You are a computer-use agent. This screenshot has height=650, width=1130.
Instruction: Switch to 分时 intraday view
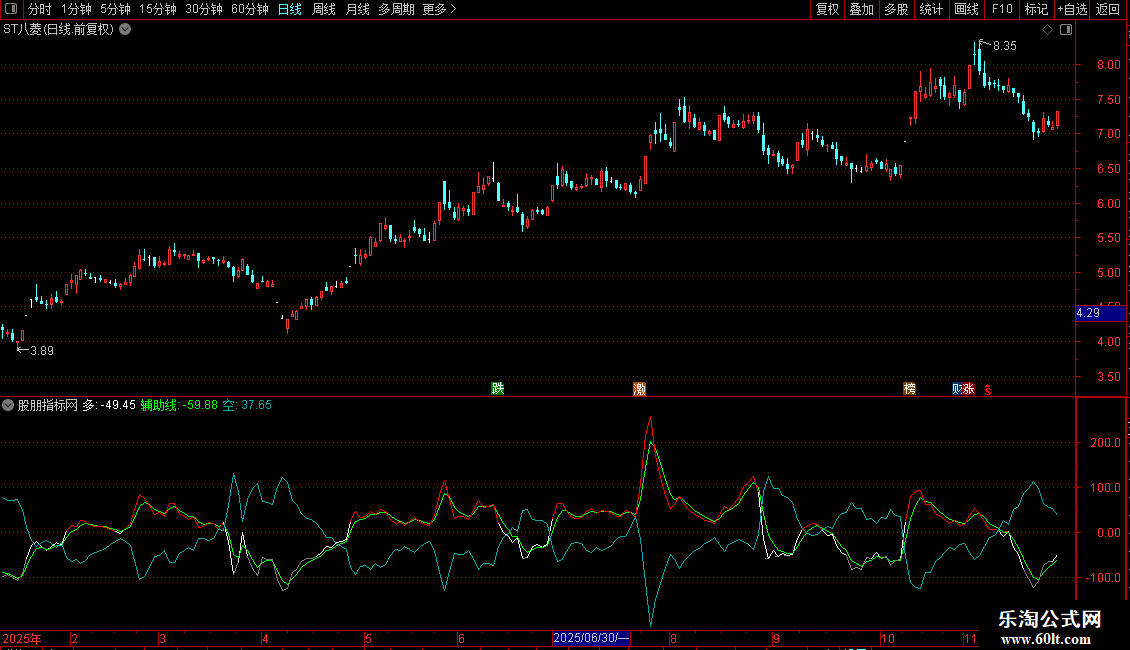click(x=40, y=9)
